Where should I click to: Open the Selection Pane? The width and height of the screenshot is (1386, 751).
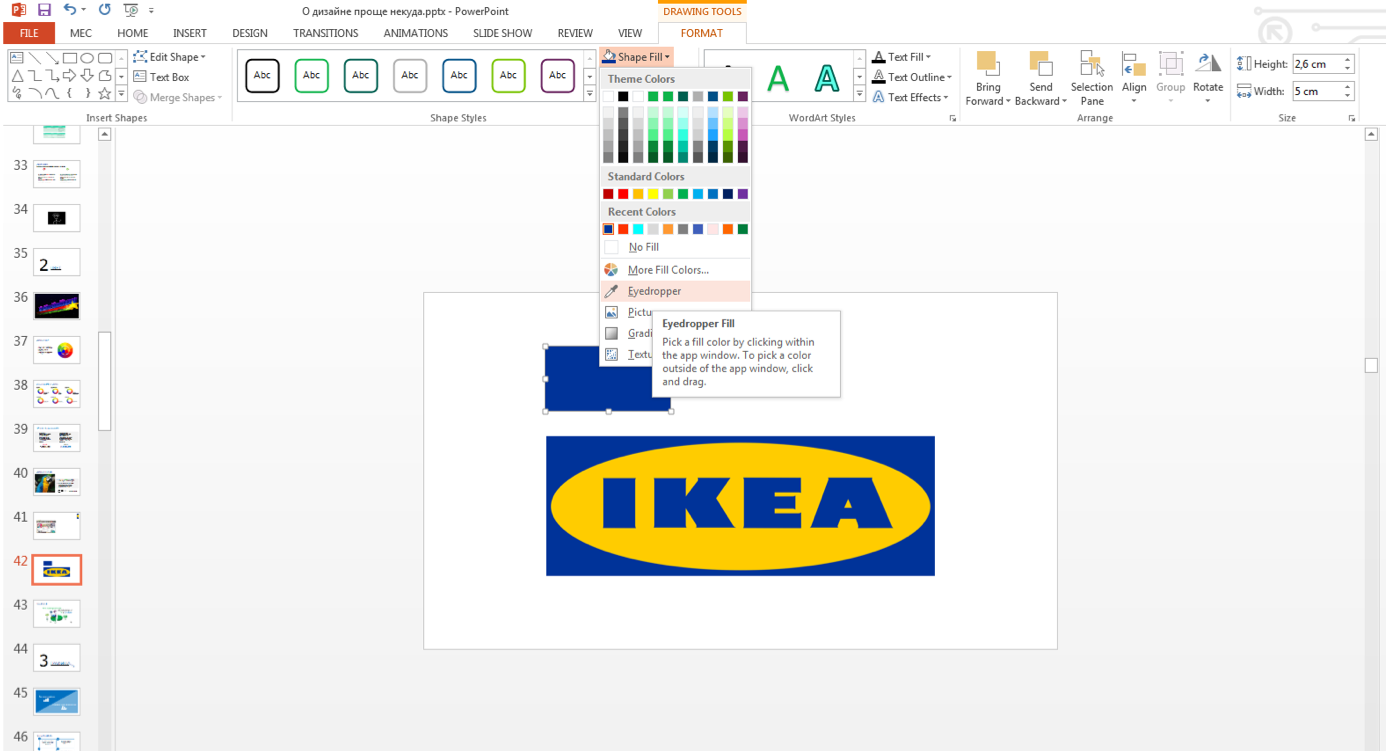(1092, 78)
